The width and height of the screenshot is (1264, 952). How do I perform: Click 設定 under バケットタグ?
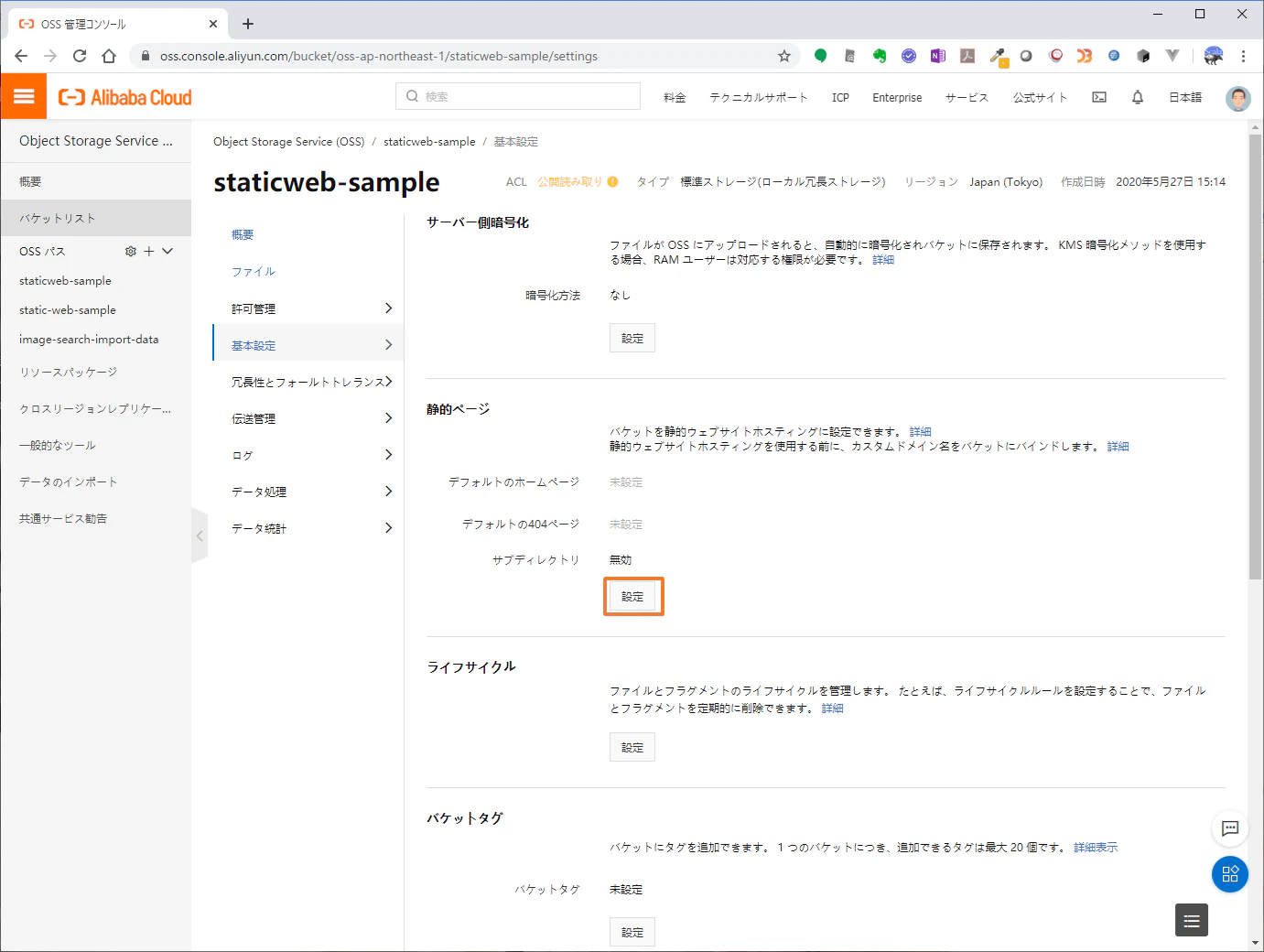click(632, 932)
